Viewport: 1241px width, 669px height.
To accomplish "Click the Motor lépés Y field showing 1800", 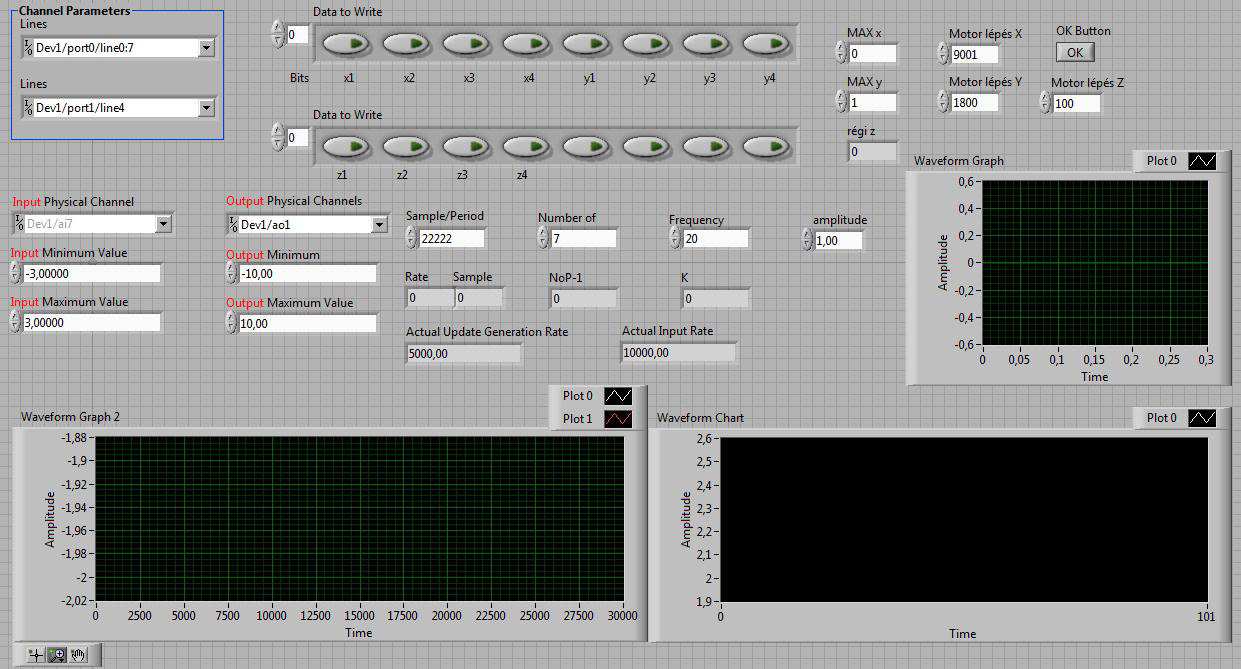I will (x=975, y=102).
